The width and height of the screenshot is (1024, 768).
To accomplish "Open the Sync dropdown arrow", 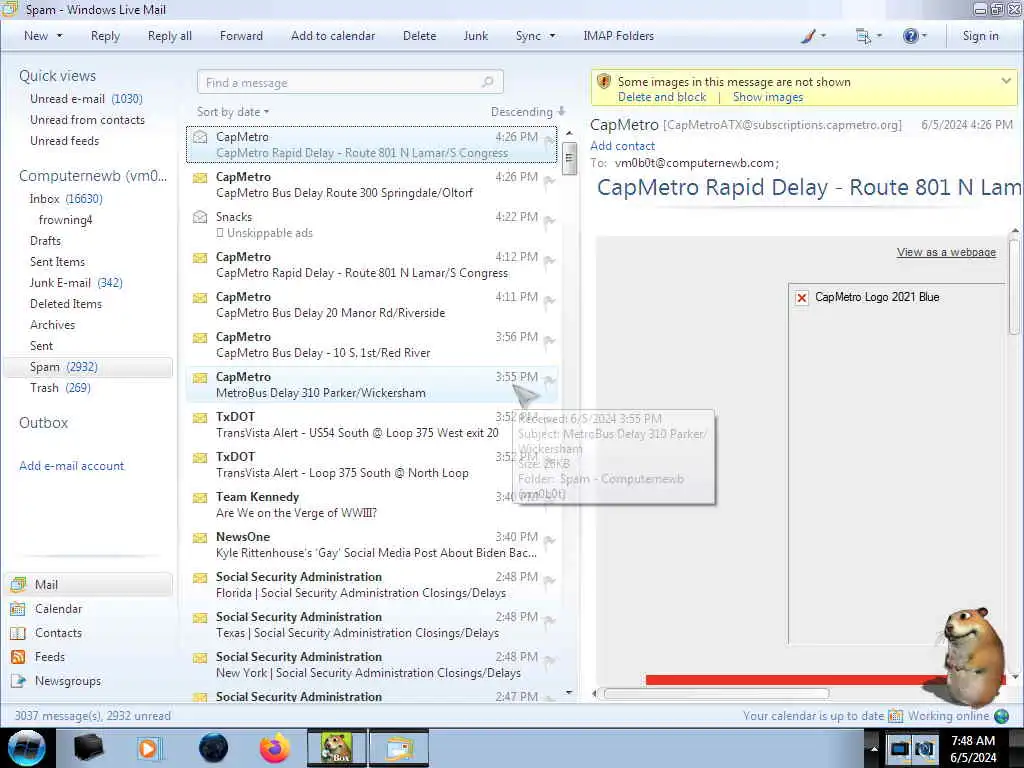I will 552,36.
